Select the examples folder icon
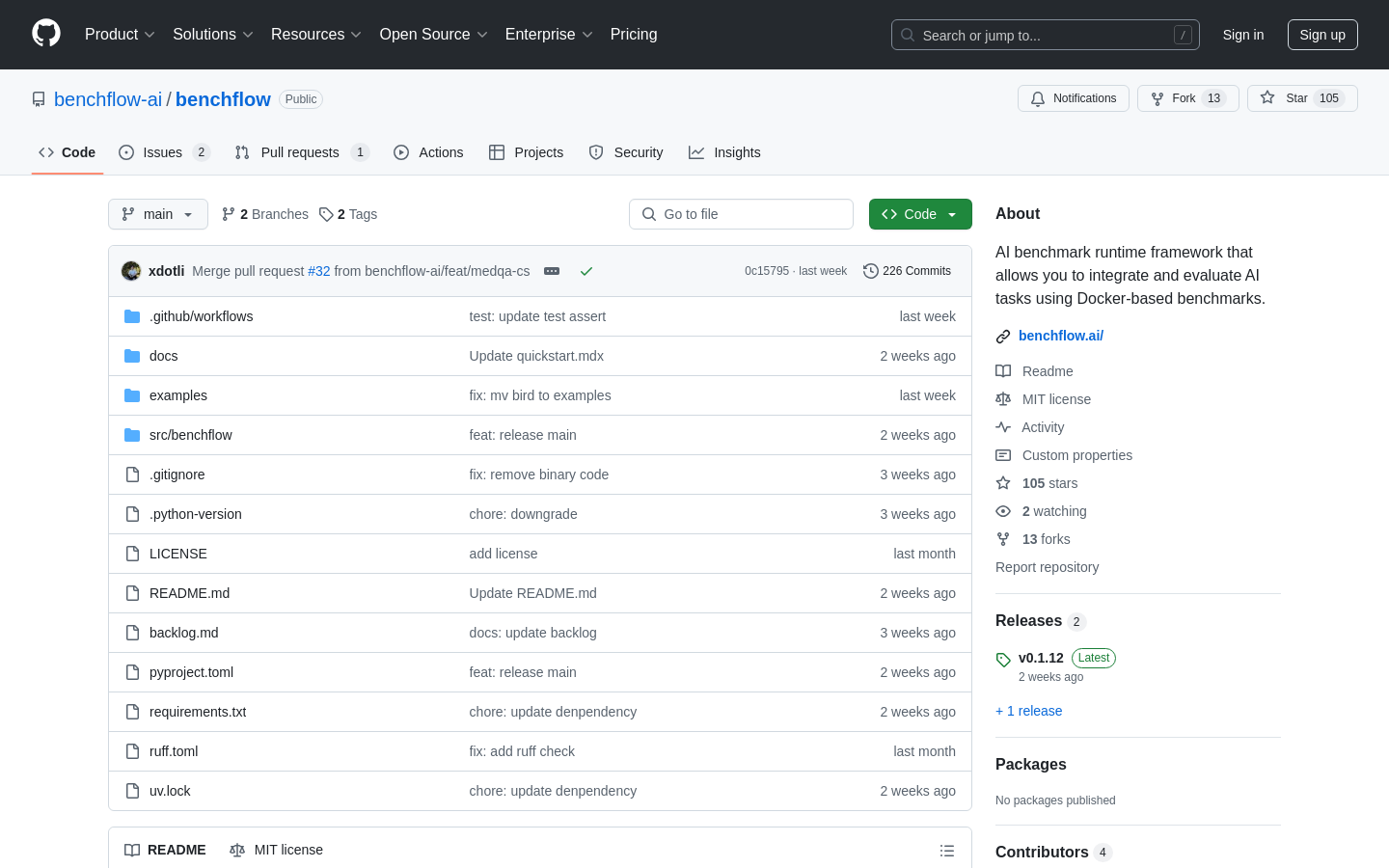Screen dimensions: 1389x868 point(132,395)
